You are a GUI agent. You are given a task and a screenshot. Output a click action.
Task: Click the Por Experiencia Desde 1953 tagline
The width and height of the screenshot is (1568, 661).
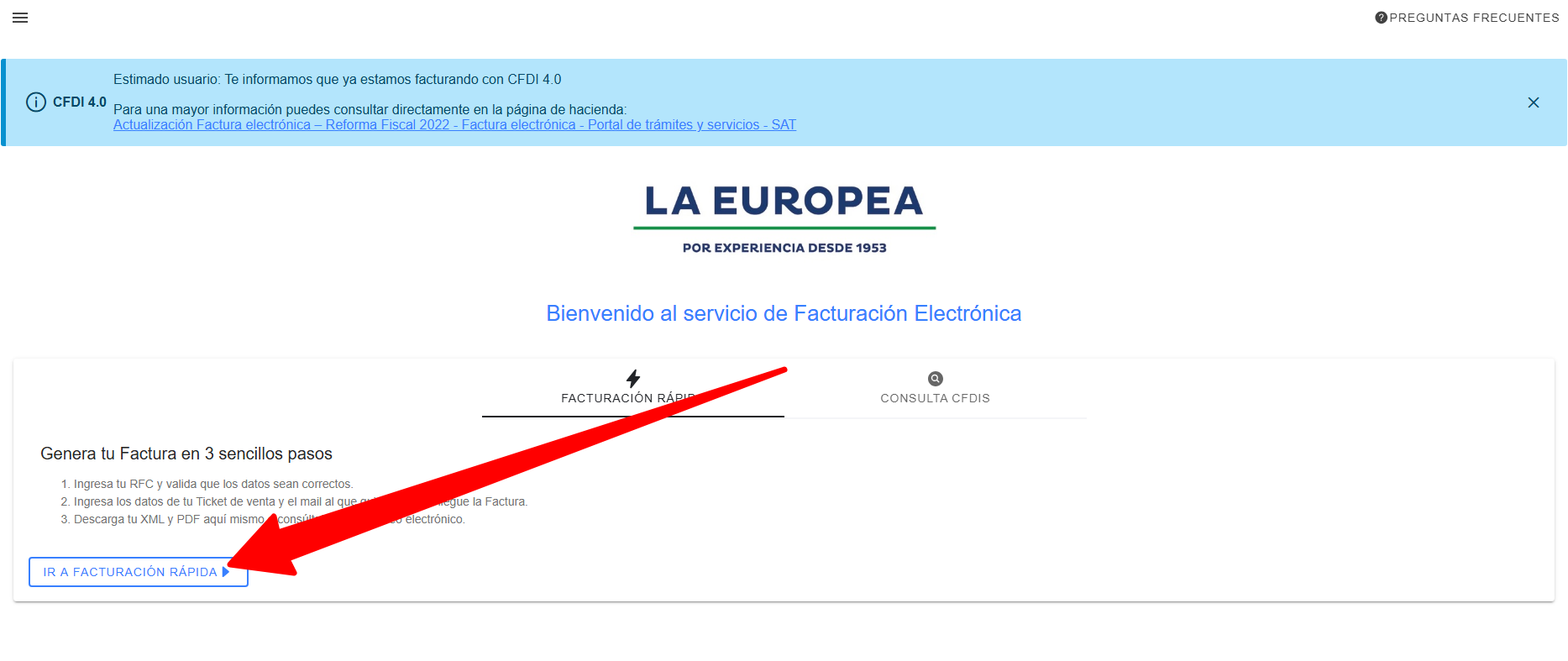click(784, 248)
